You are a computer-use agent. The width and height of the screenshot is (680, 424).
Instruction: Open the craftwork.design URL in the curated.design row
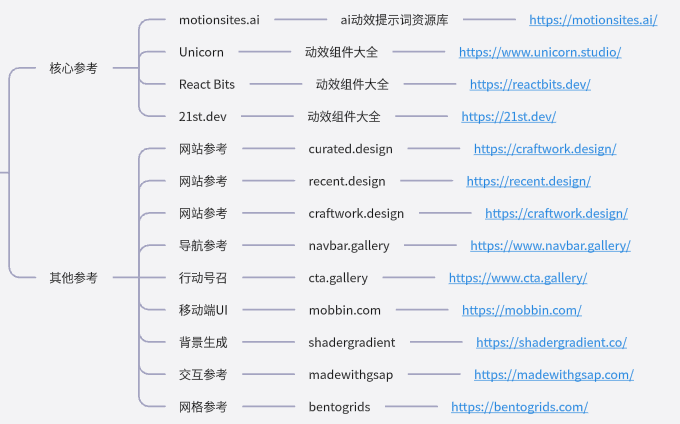[x=545, y=149]
